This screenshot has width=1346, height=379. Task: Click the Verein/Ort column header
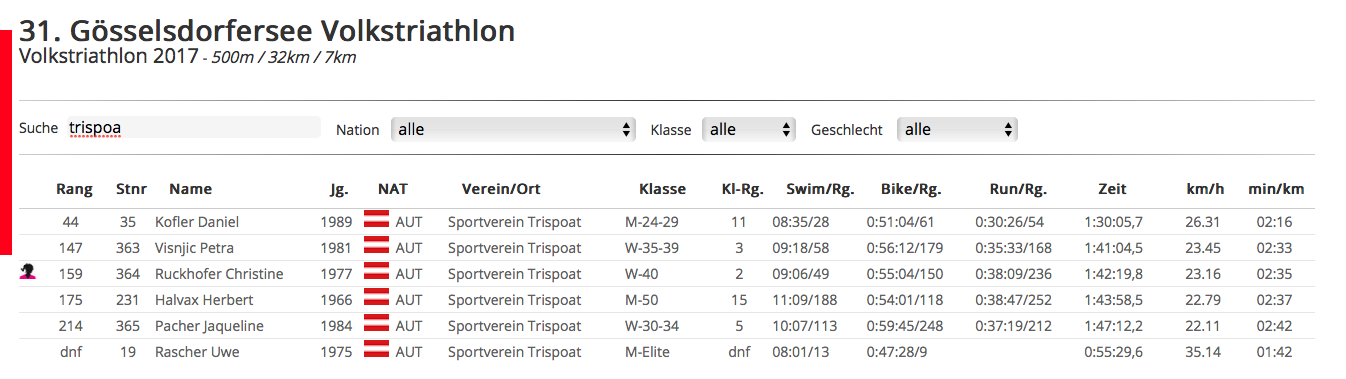[x=501, y=188]
